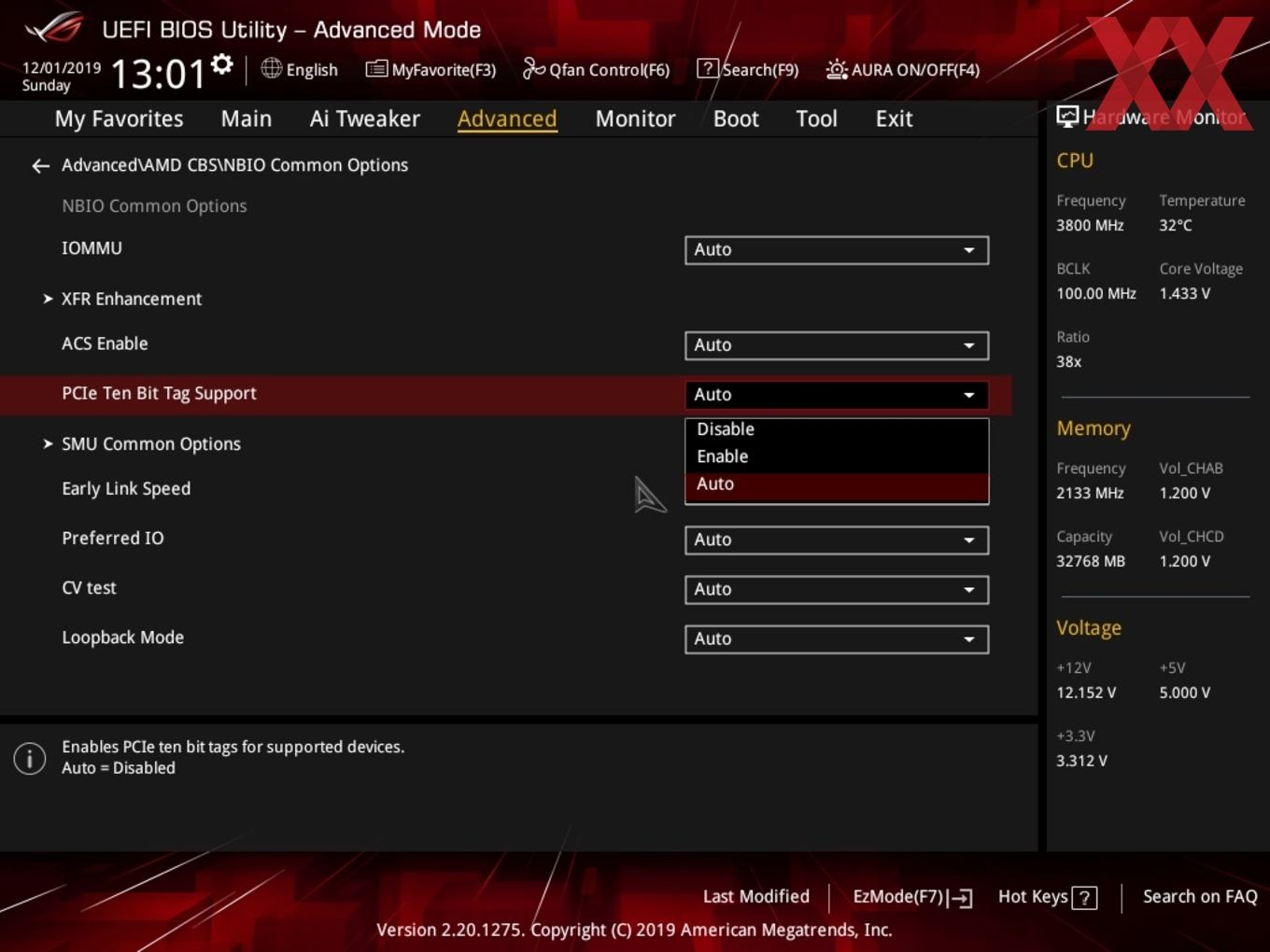The image size is (1270, 952).
Task: Select the Advanced tab
Action: 507,119
